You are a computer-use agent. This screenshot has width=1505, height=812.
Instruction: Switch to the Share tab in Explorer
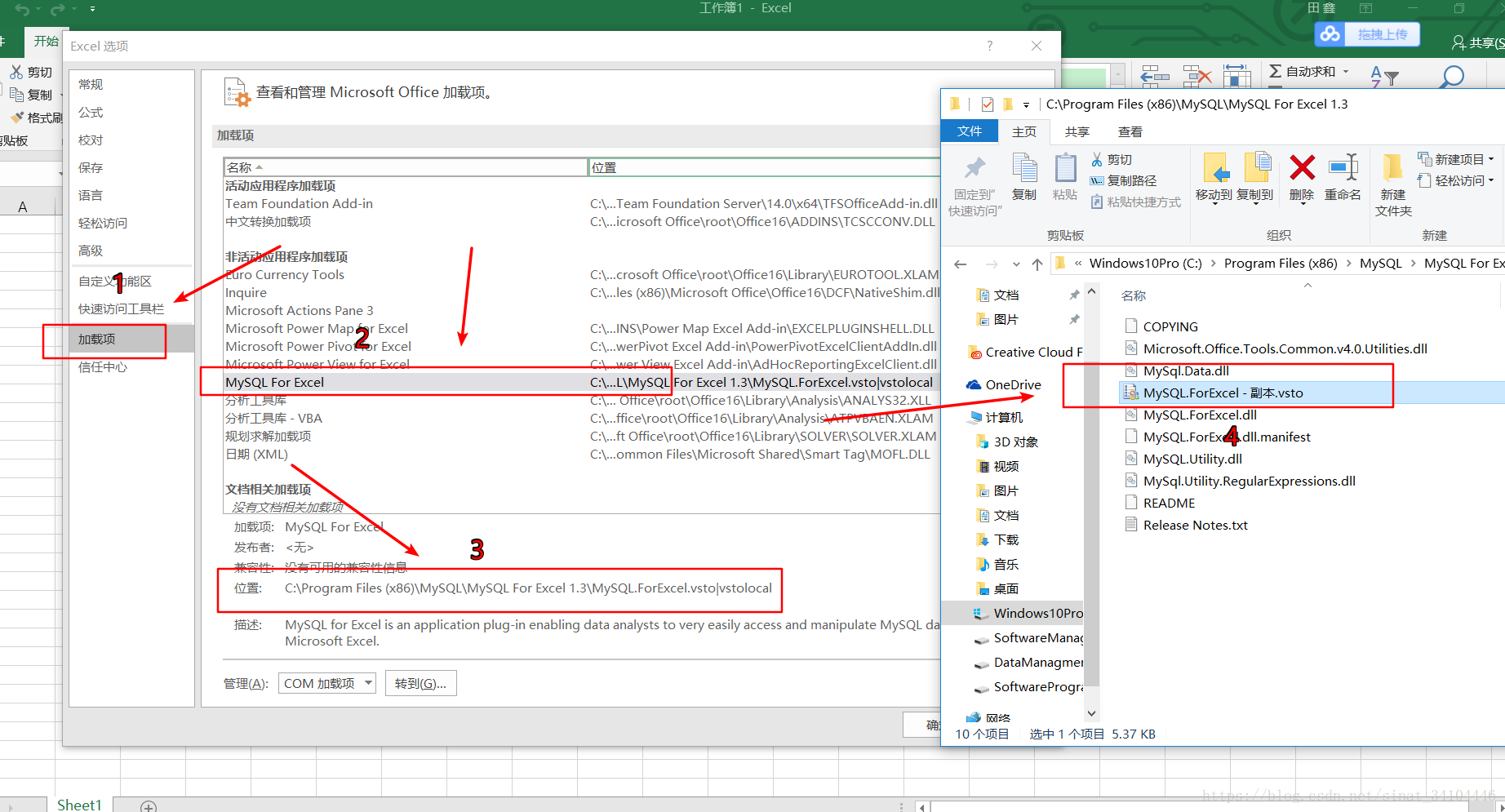click(1077, 131)
